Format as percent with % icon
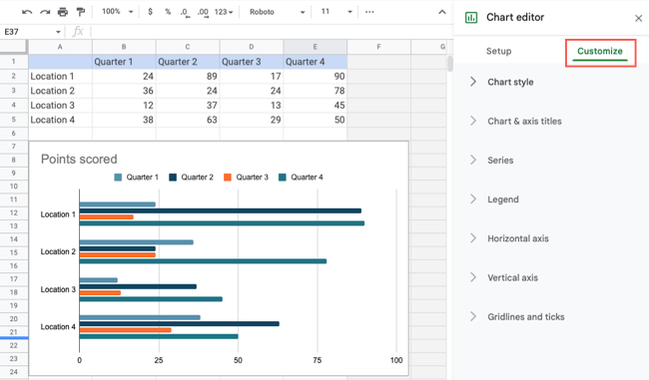This screenshot has height=380, width=649. pyautogui.click(x=168, y=12)
